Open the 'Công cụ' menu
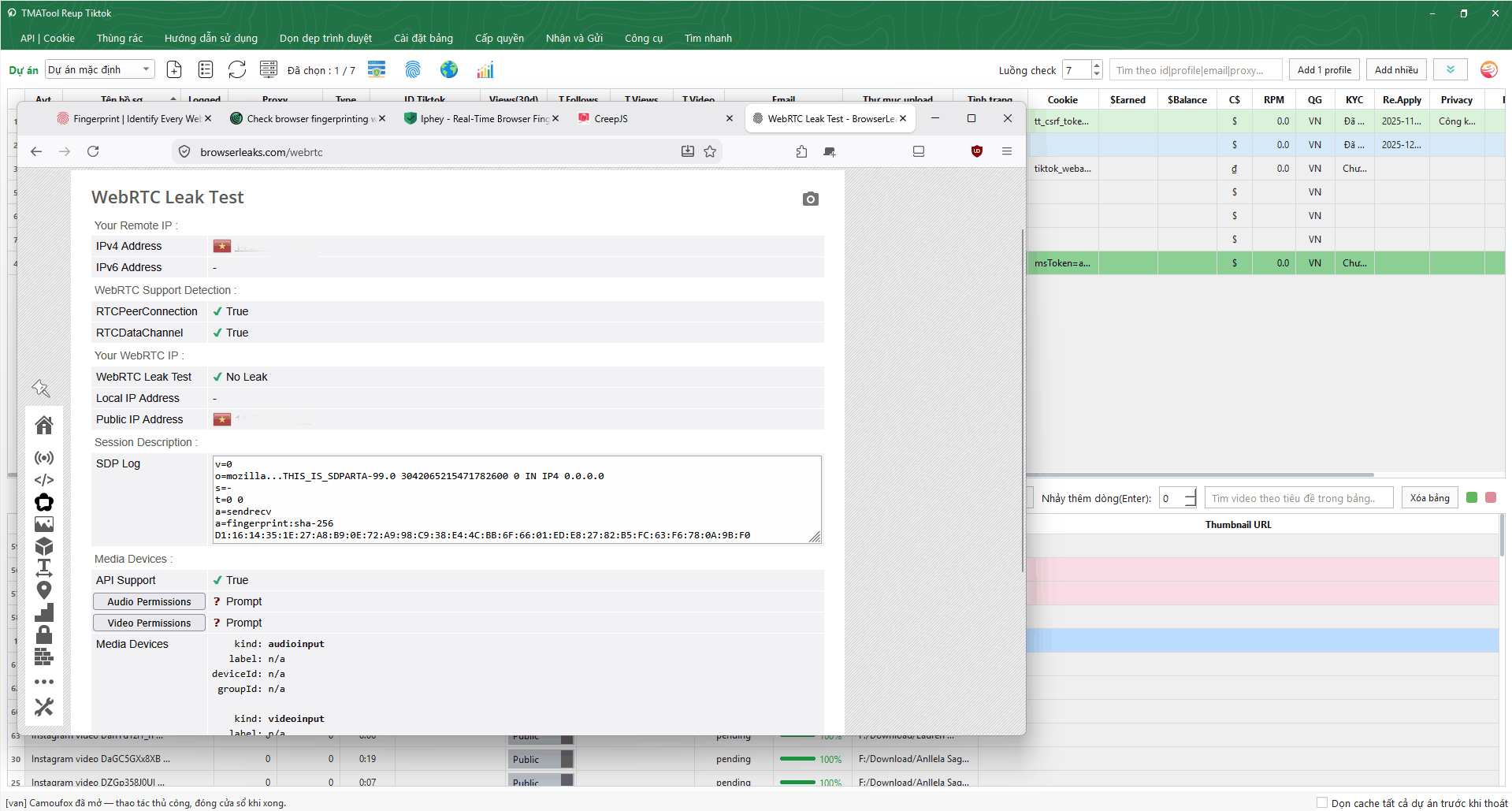 [x=644, y=38]
